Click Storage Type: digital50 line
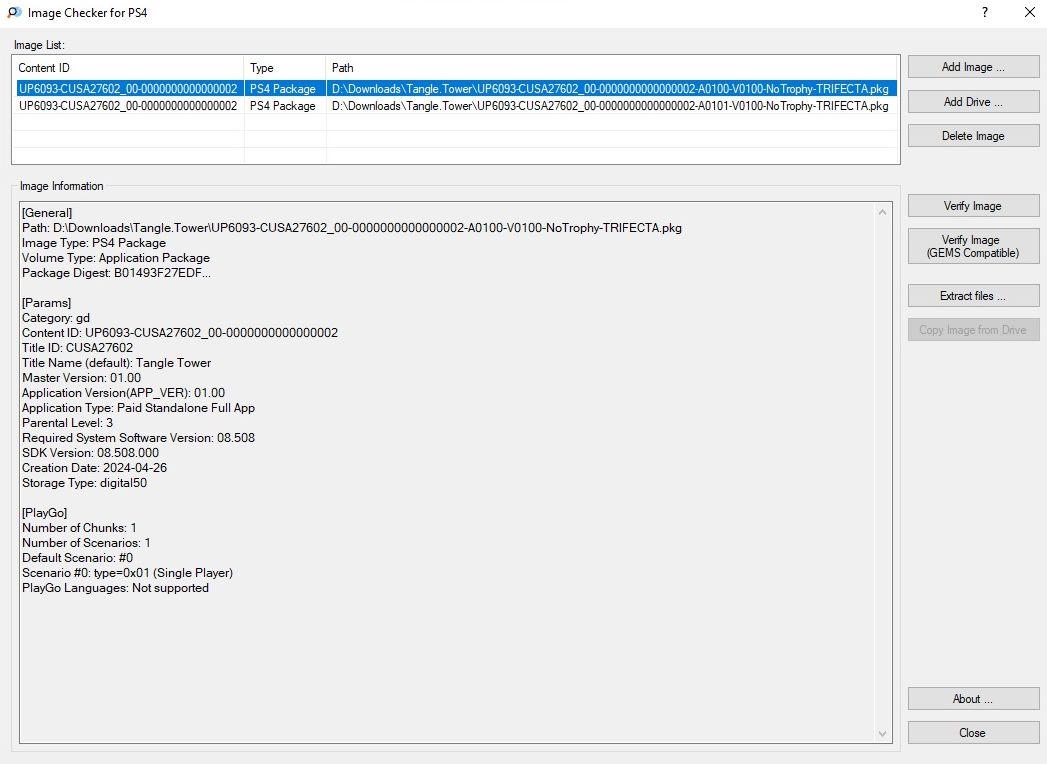 click(84, 483)
